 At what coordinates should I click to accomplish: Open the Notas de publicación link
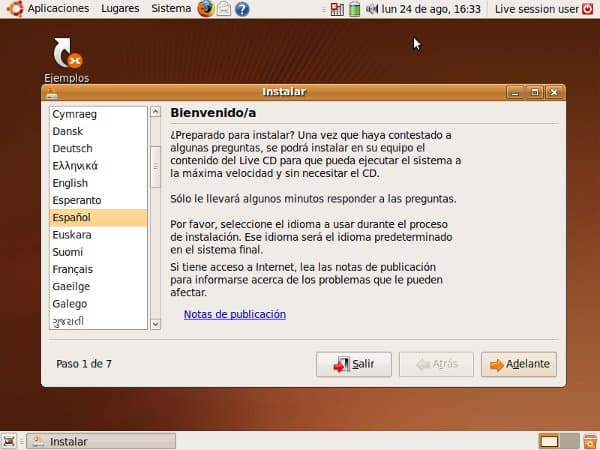[234, 314]
